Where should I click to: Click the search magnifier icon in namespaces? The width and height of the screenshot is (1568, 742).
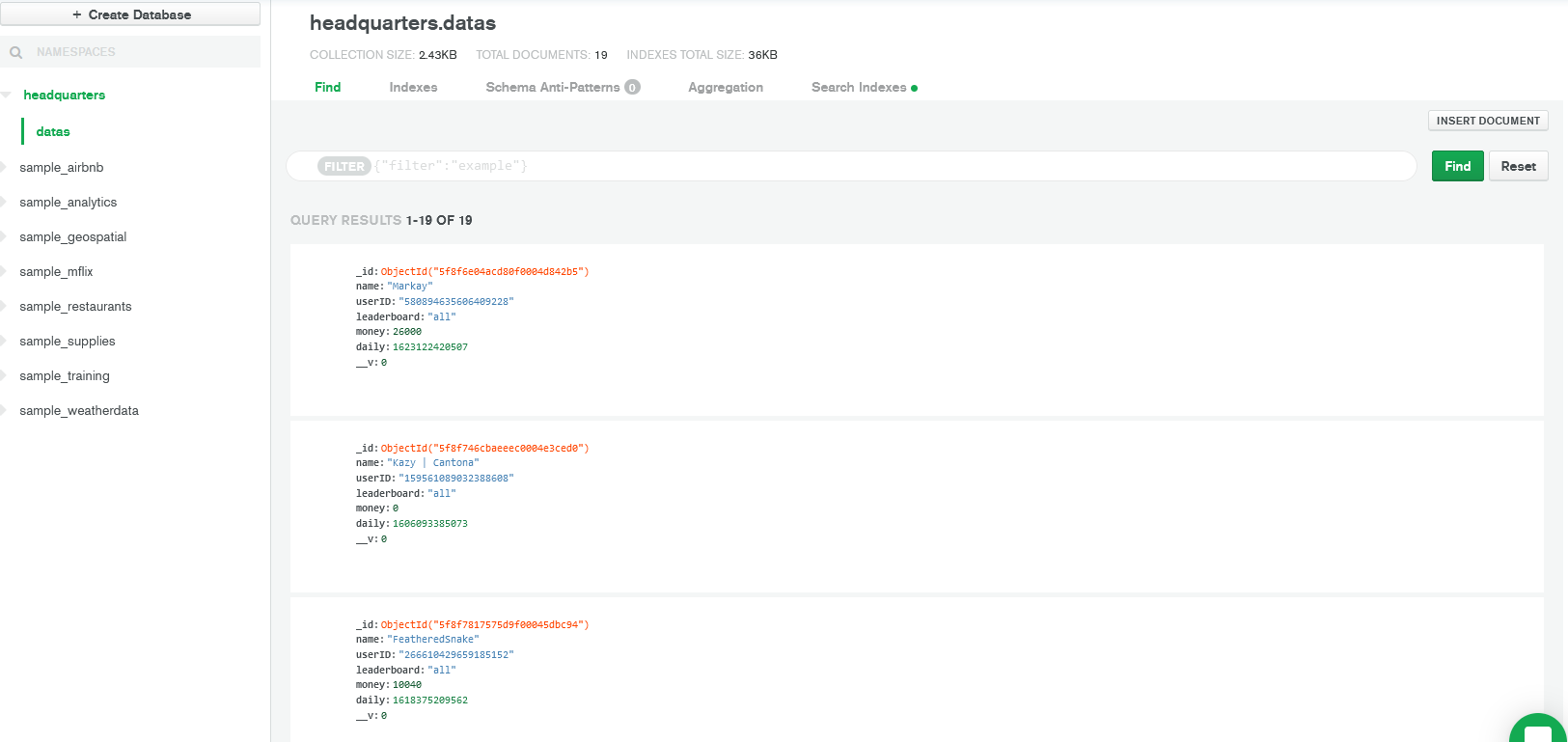coord(16,52)
